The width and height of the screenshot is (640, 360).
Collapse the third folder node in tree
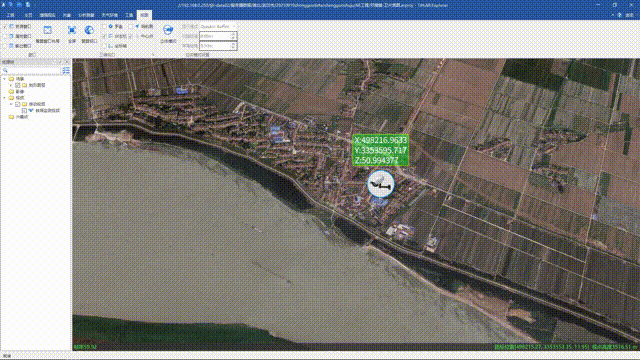[4, 98]
